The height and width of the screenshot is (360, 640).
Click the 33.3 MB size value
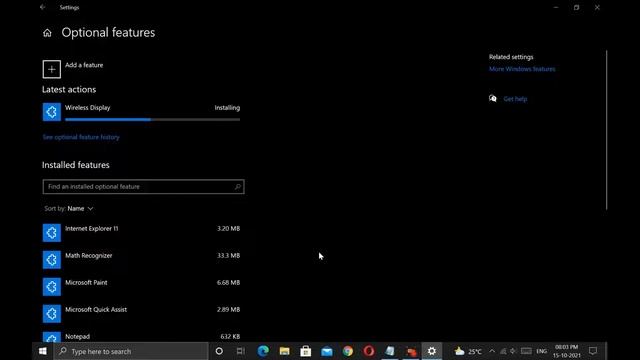pyautogui.click(x=229, y=256)
